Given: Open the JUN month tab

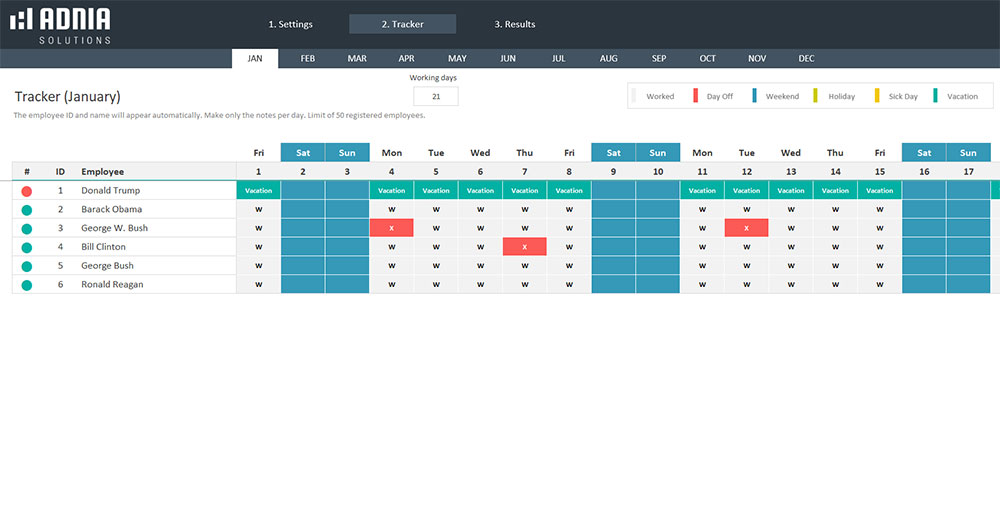Looking at the screenshot, I should (508, 59).
